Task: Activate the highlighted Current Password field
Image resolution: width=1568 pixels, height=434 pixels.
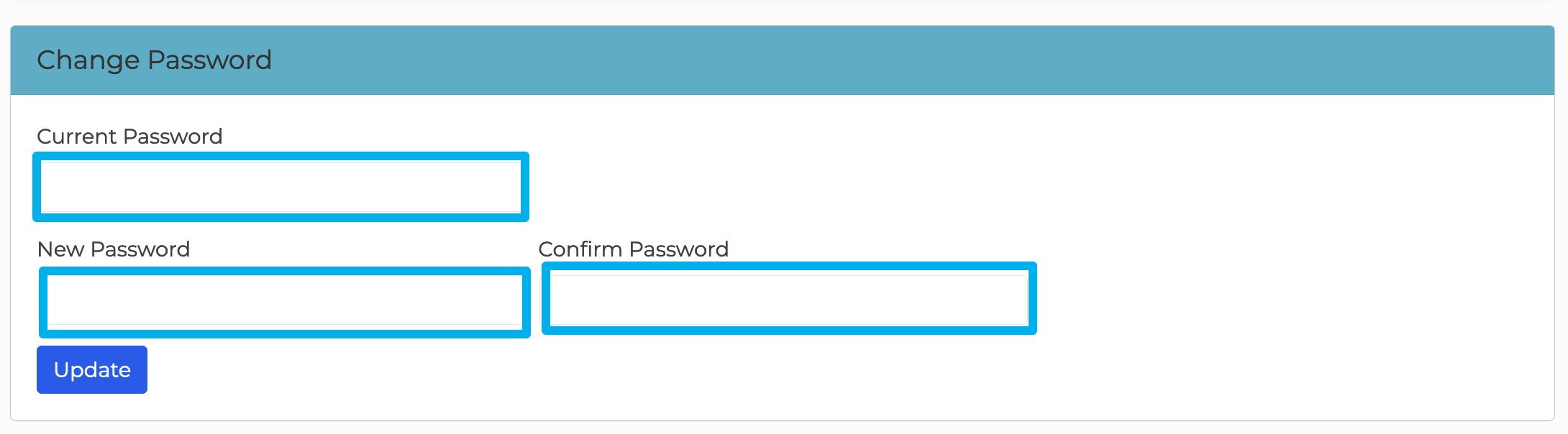Action: pos(281,188)
